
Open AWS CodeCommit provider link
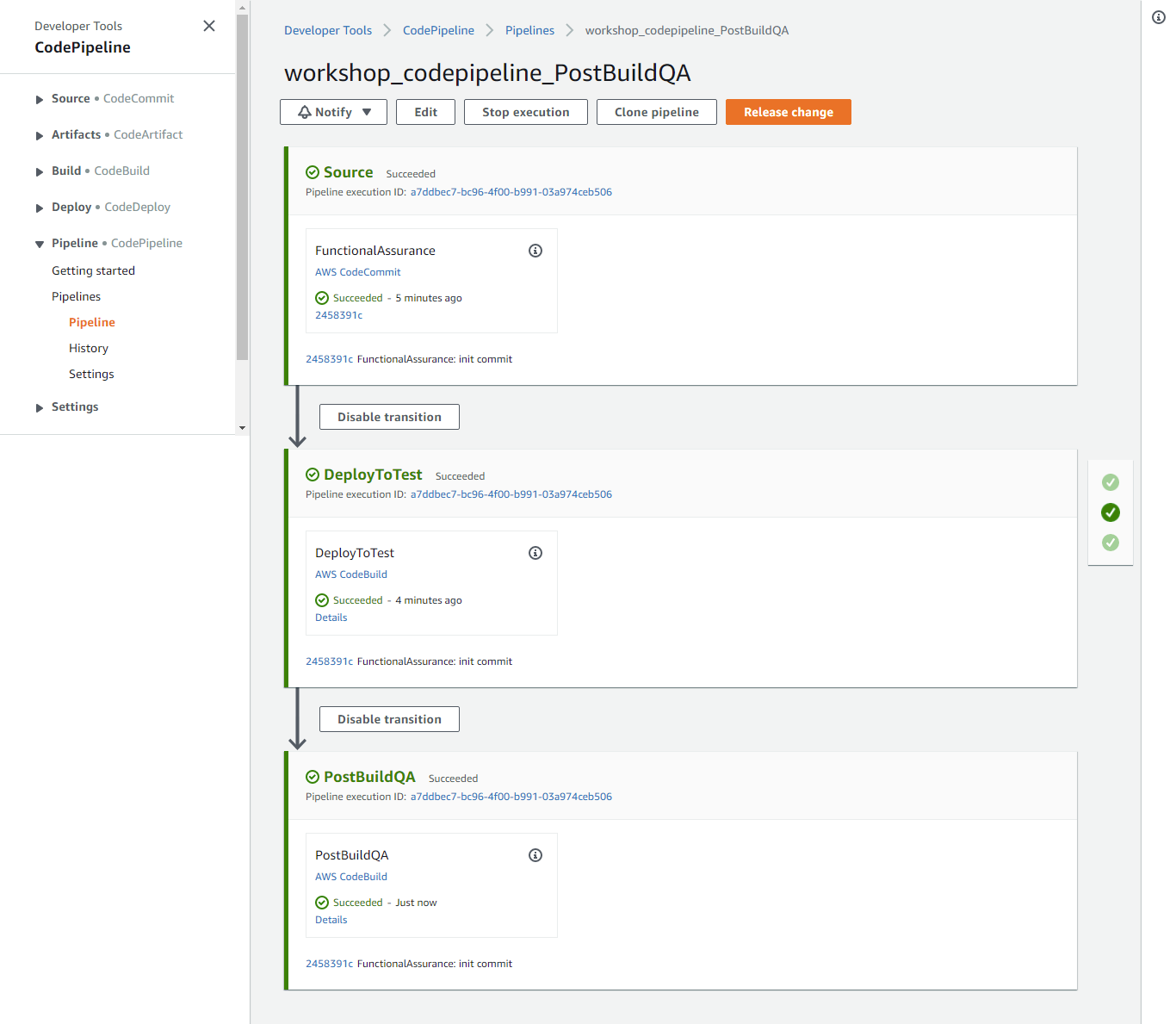pyautogui.click(x=358, y=272)
